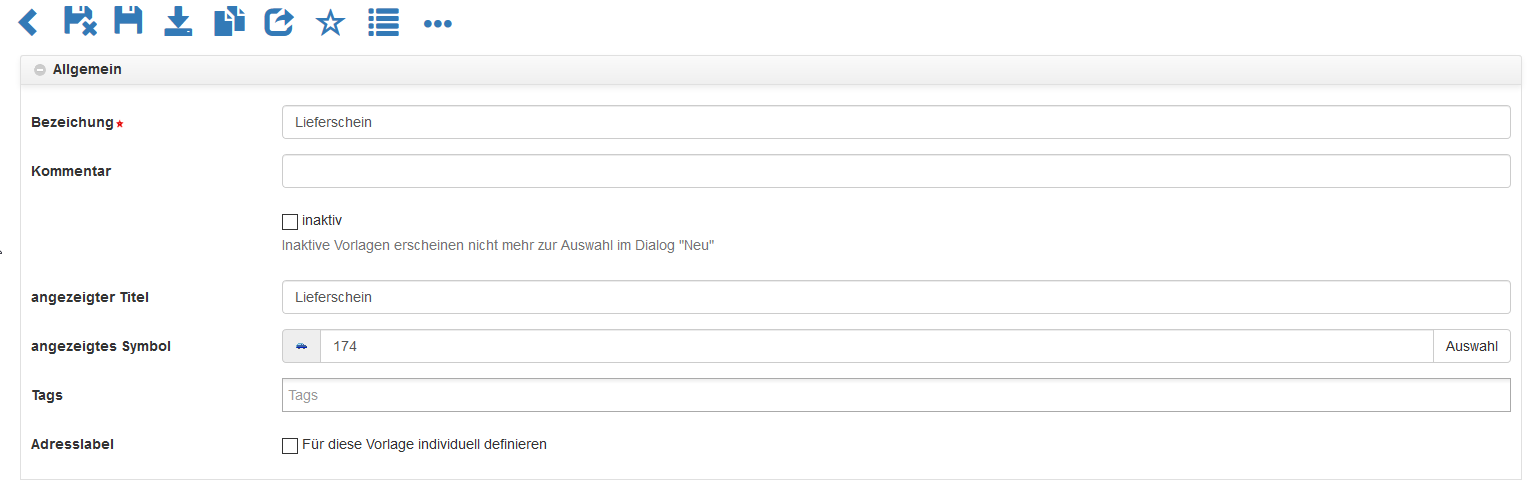1531x486 pixels.
Task: Click the save floppy disk icon
Action: pos(128,21)
